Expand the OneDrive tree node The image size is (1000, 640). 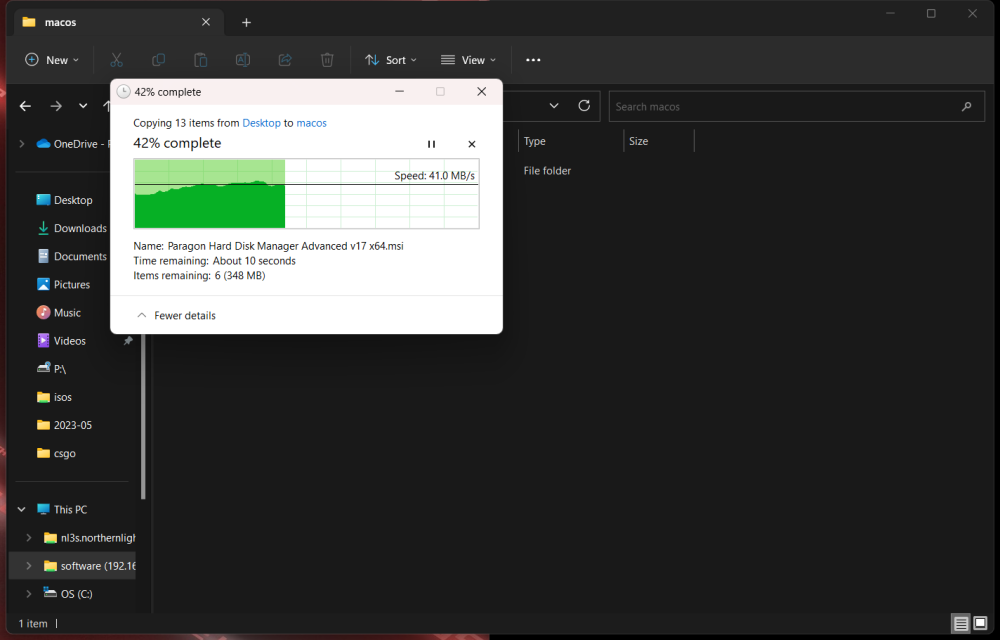coord(22,144)
